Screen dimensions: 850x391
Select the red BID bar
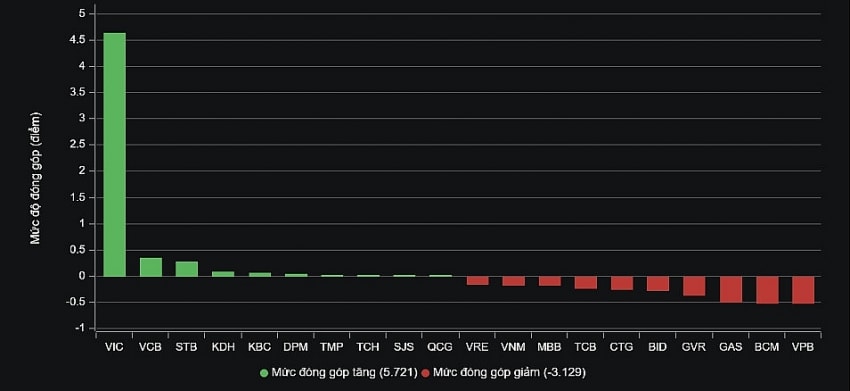pos(658,284)
